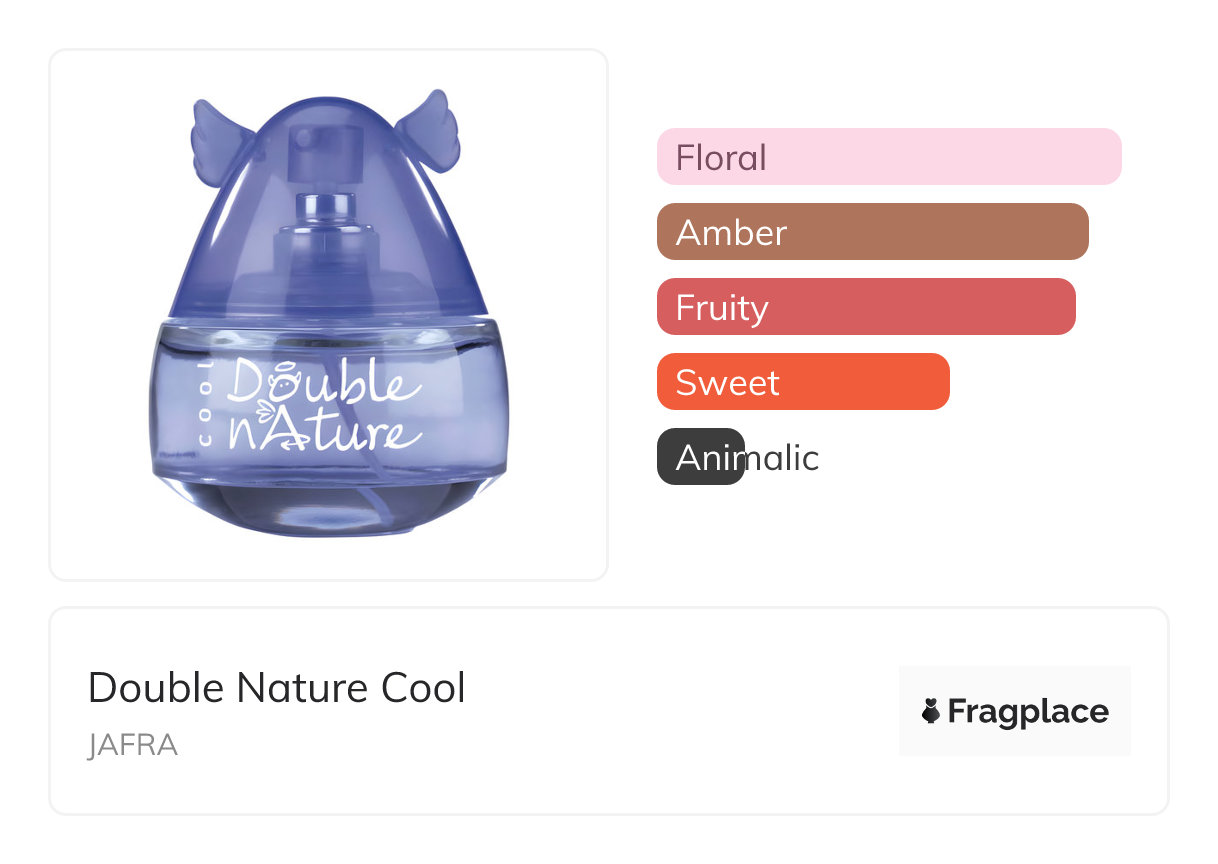This screenshot has width=1218, height=864.
Task: Click the spray nozzle inside the cap
Action: [317, 152]
